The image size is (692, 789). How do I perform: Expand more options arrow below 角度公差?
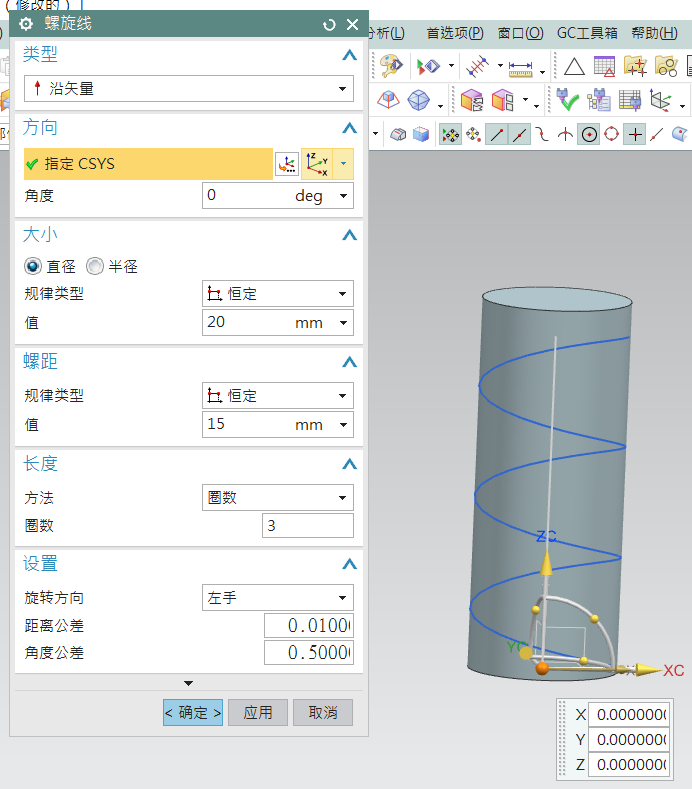click(x=189, y=683)
